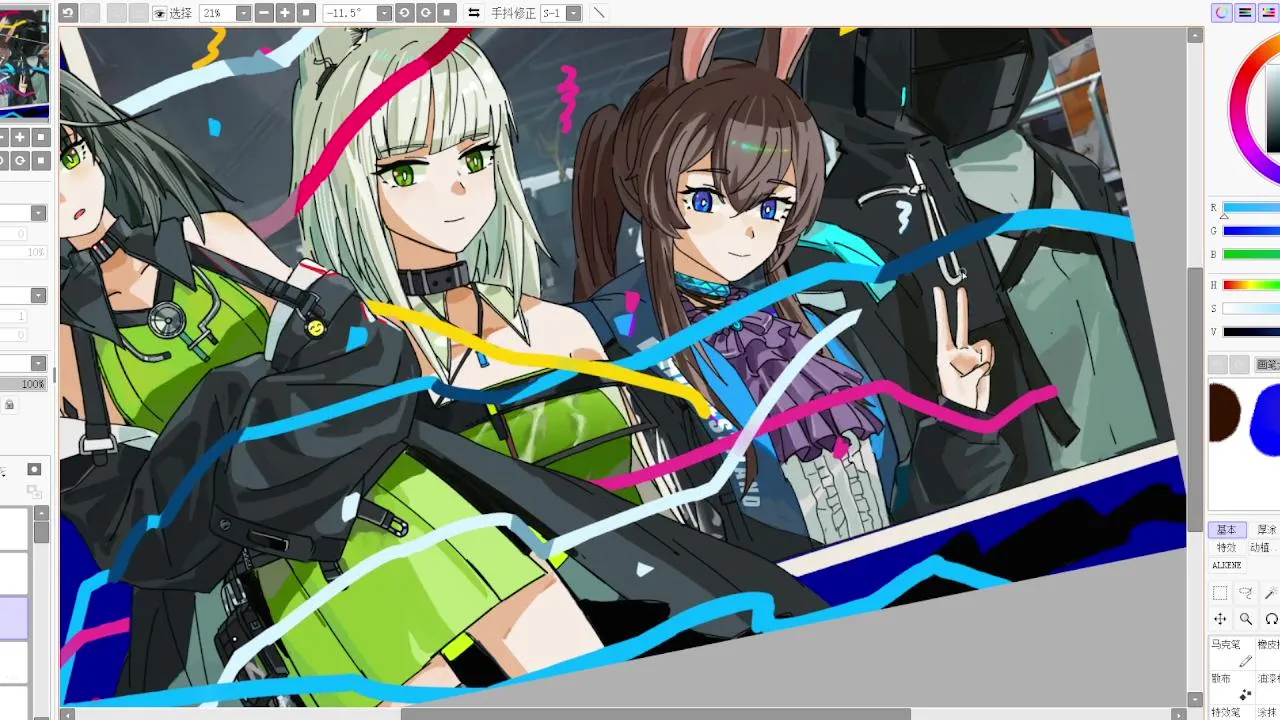
Task: Click the 100% opacity bar in left panel
Action: click(23, 384)
